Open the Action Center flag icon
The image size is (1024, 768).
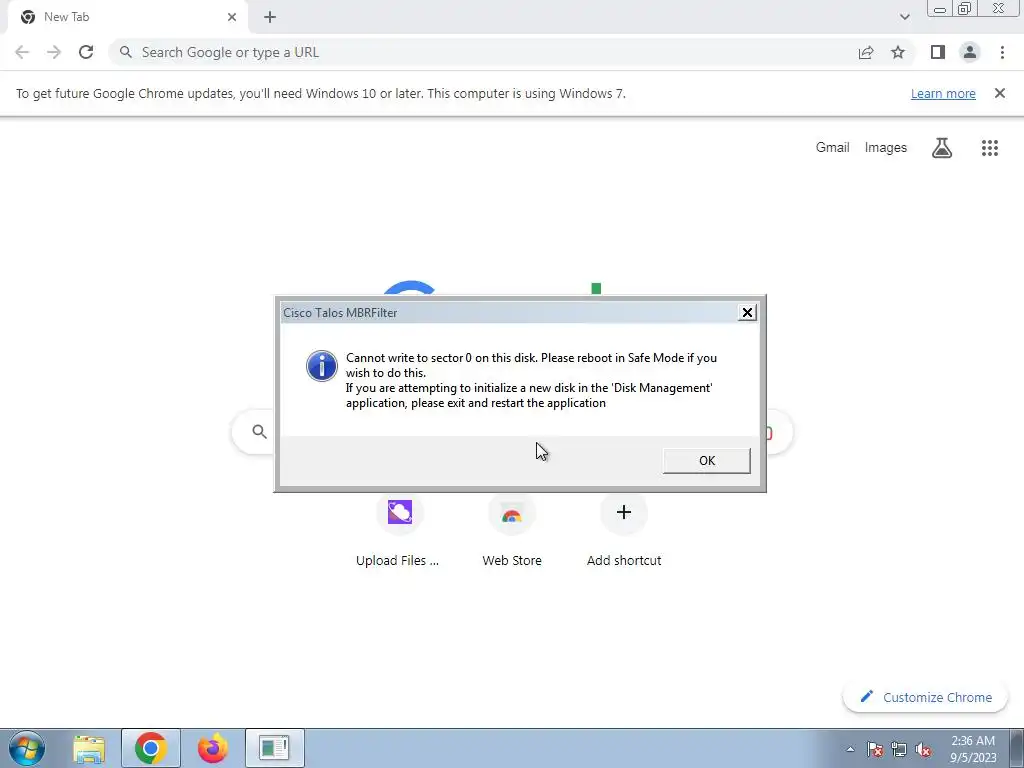pos(875,749)
